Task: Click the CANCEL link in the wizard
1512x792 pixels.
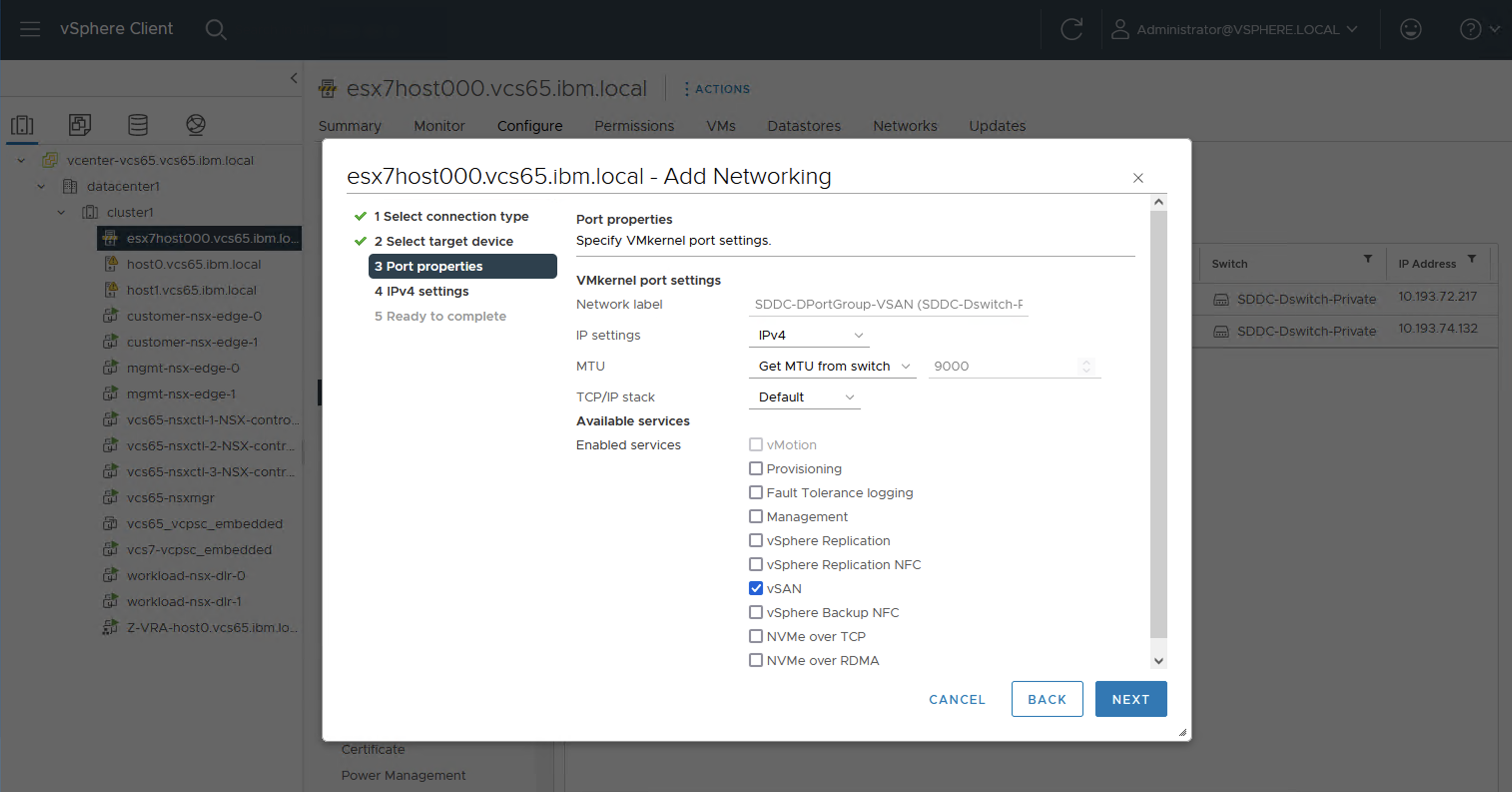Action: [957, 699]
